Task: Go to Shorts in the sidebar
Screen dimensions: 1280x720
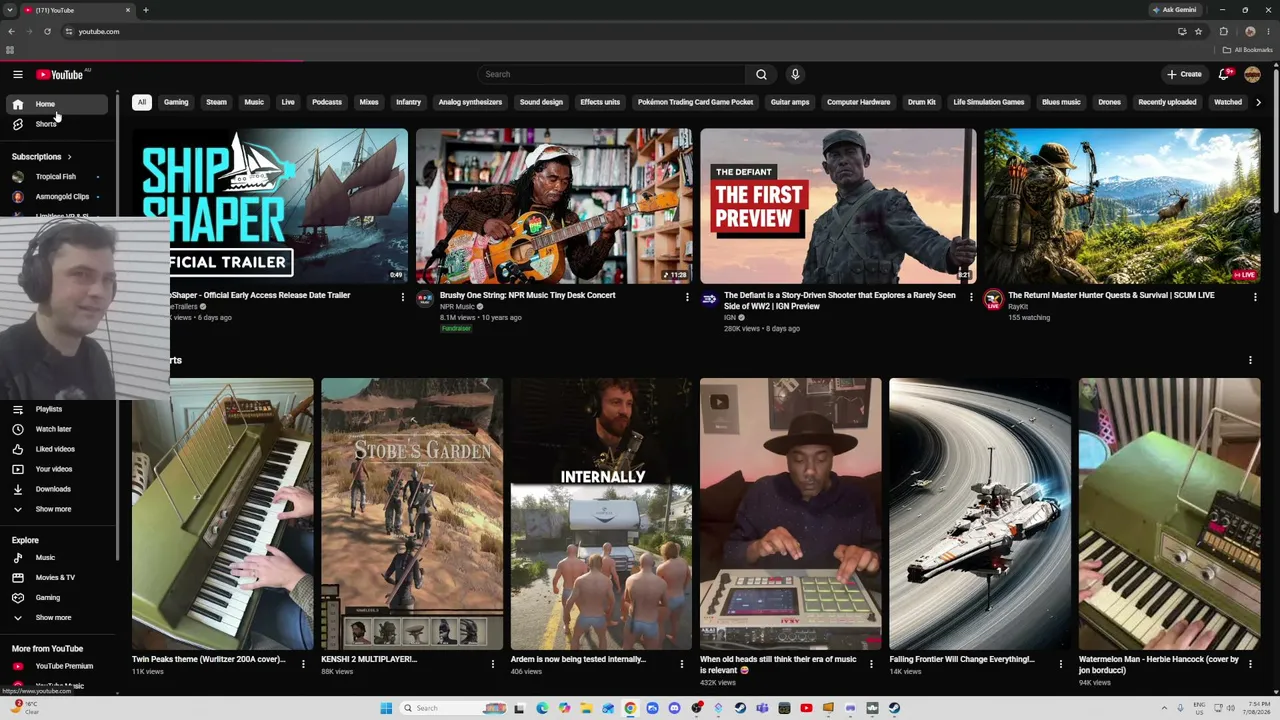Action: 55,124
